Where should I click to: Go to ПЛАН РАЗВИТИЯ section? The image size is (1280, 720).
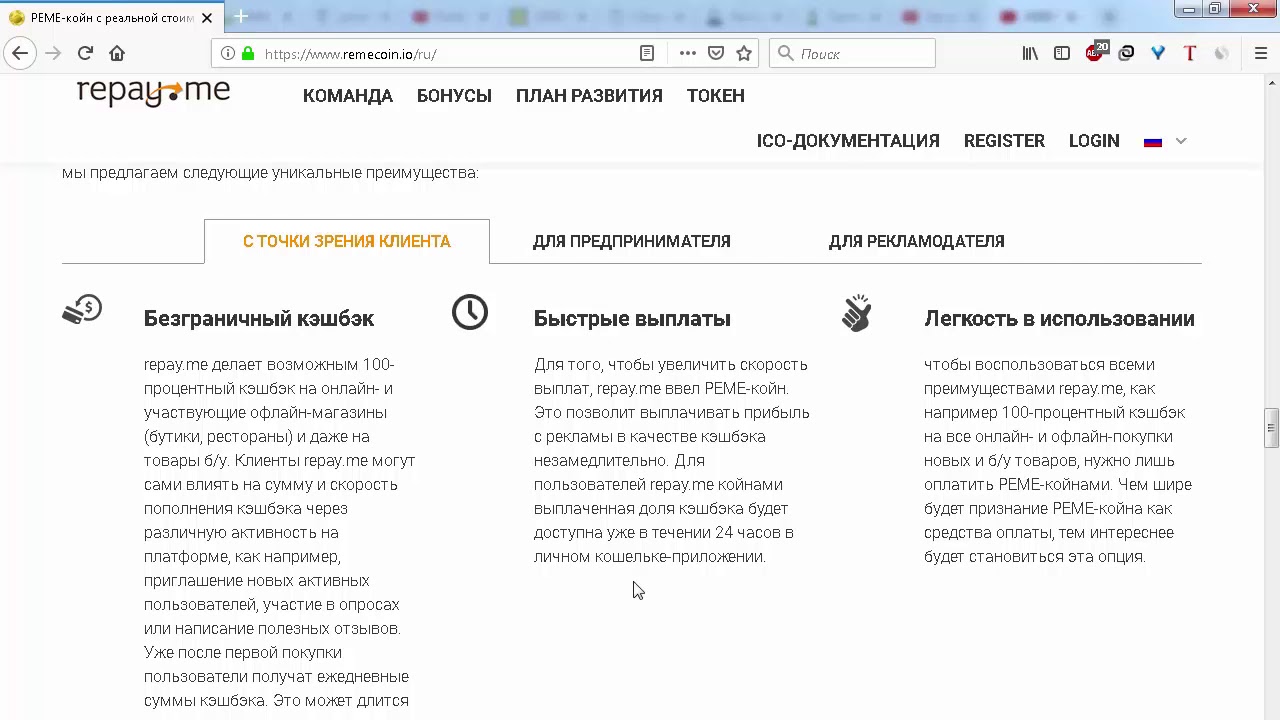[589, 96]
